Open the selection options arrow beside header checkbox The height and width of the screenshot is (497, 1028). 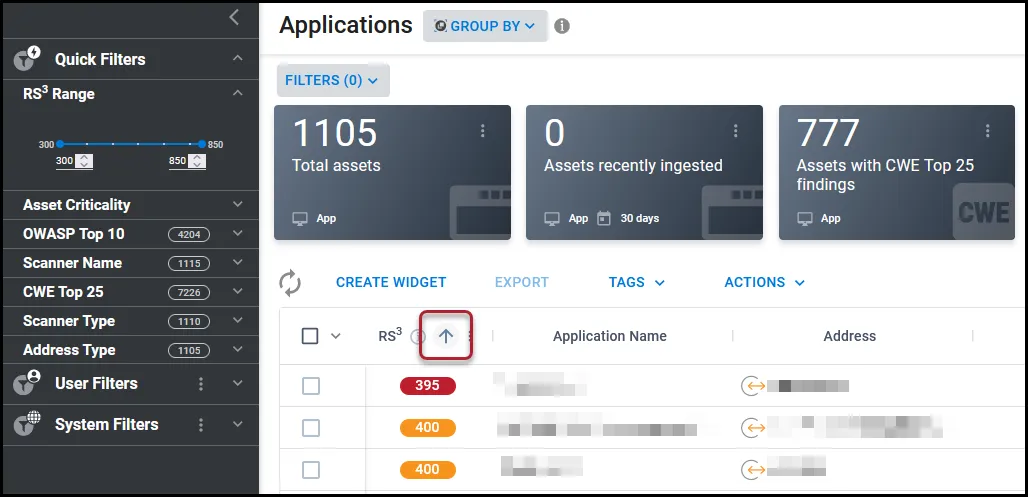(x=336, y=336)
